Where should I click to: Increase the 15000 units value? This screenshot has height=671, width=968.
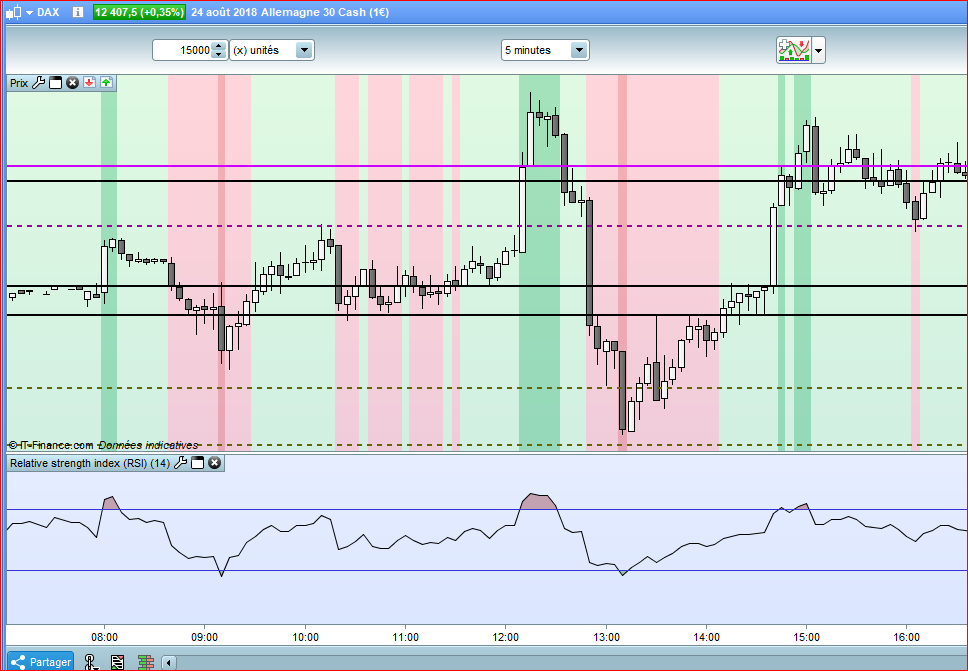(219, 46)
